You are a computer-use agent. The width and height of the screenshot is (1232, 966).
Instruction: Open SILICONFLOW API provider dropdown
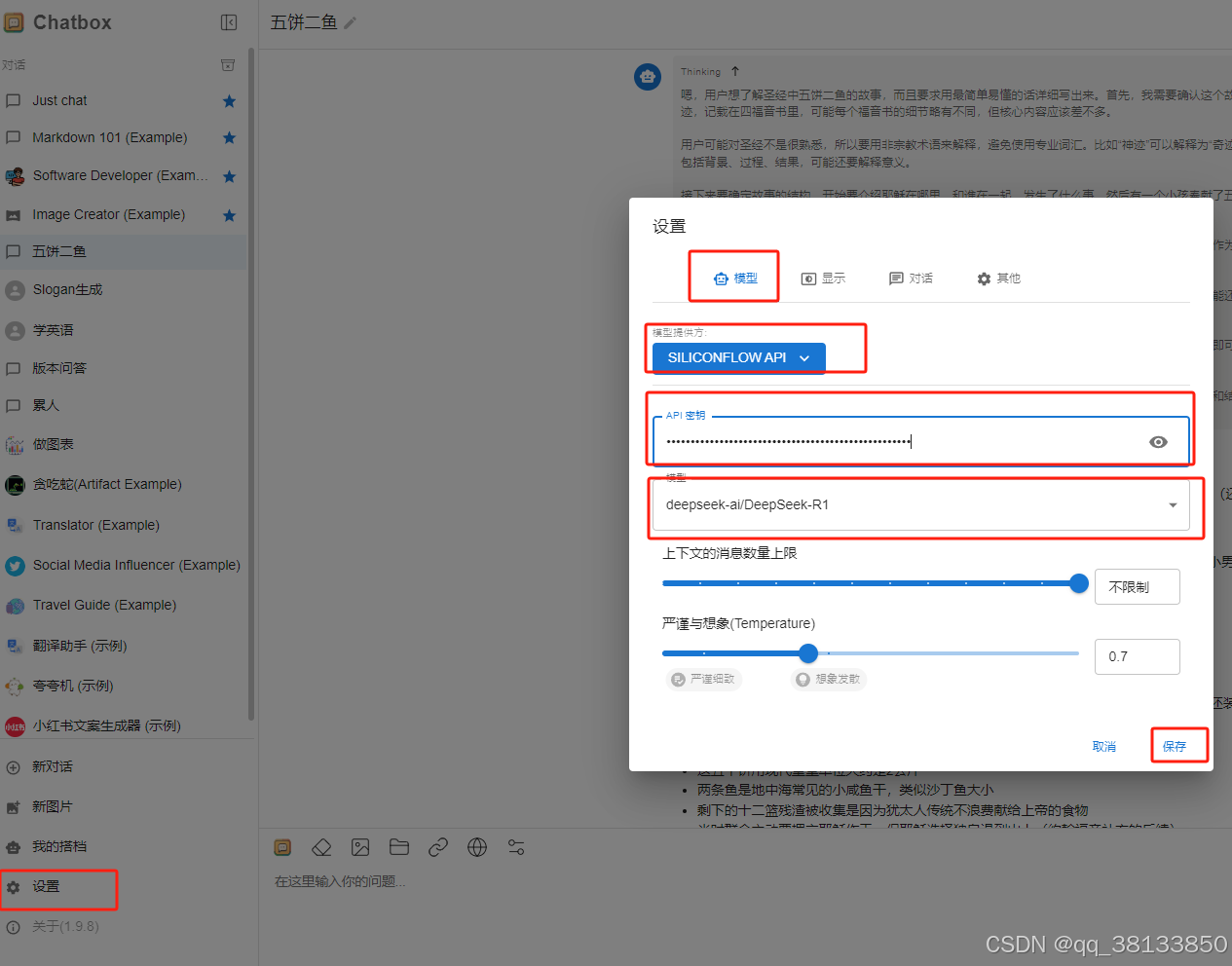tap(738, 357)
